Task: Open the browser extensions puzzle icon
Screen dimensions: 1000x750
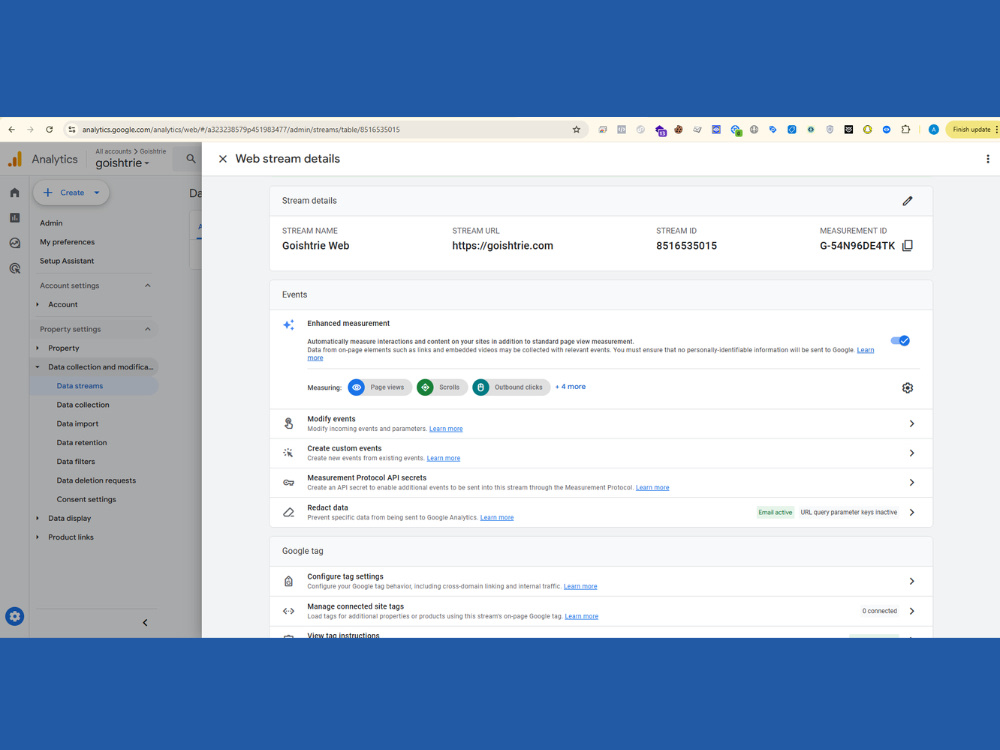Action: [906, 129]
